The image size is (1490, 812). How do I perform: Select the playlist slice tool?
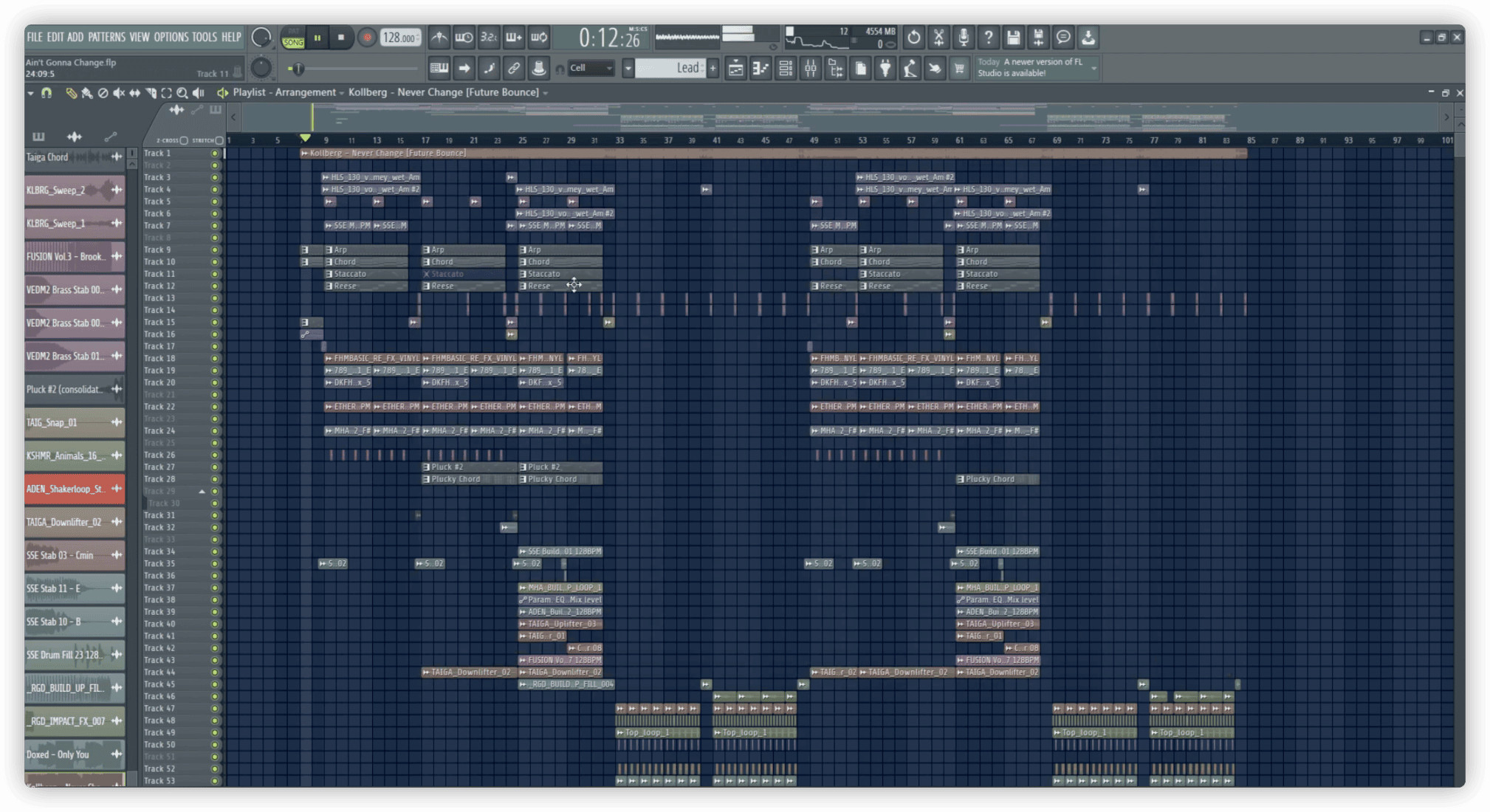pyautogui.click(x=151, y=93)
